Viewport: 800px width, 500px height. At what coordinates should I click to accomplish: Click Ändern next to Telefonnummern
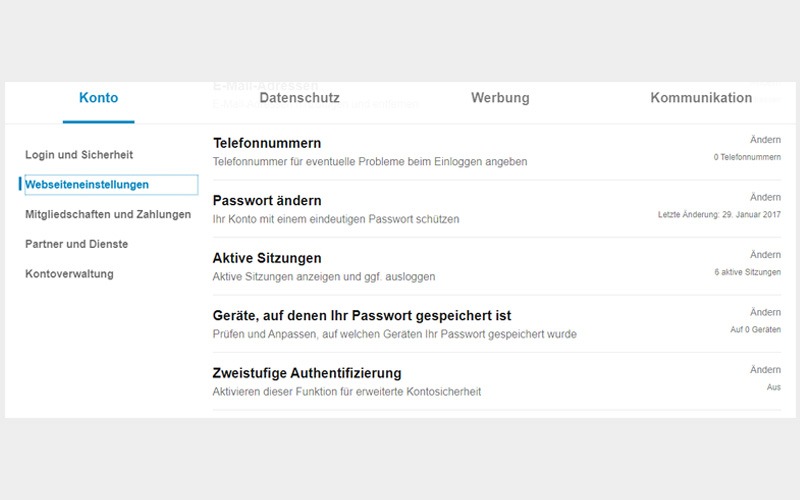(x=765, y=140)
